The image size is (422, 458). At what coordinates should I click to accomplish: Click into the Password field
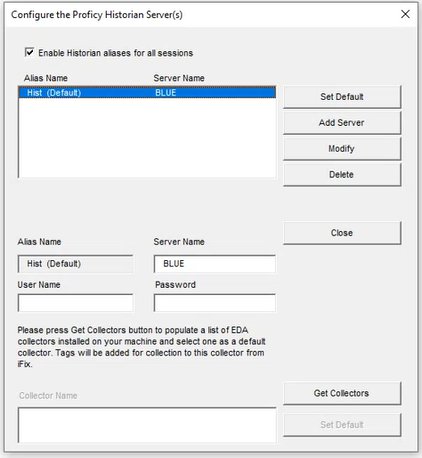click(215, 303)
